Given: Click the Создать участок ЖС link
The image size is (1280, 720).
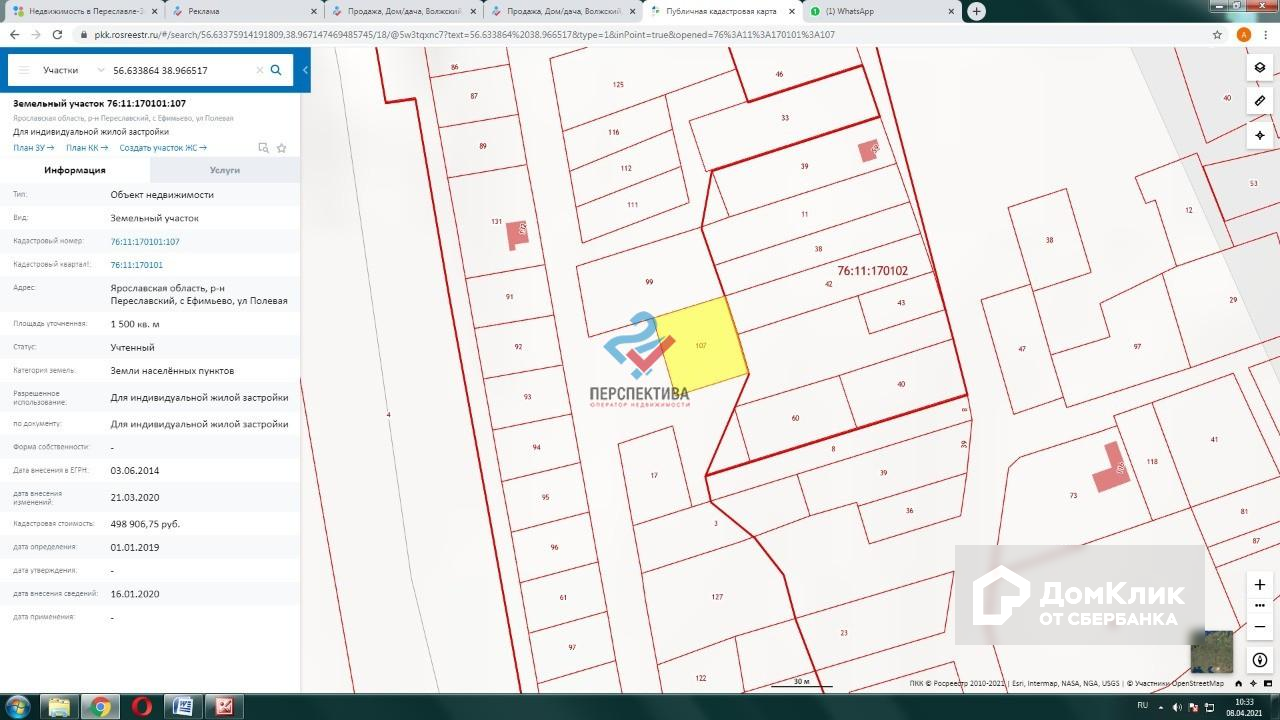Looking at the screenshot, I should (161, 148).
